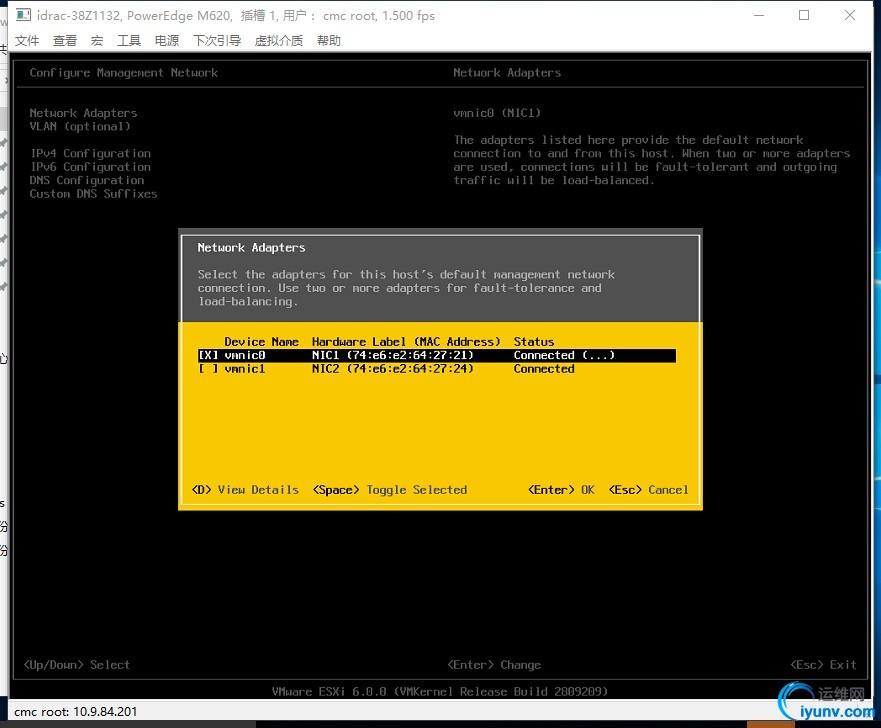Image resolution: width=881 pixels, height=728 pixels.
Task: Select Custom DNS Suffixes entry
Action: [x=93, y=194]
